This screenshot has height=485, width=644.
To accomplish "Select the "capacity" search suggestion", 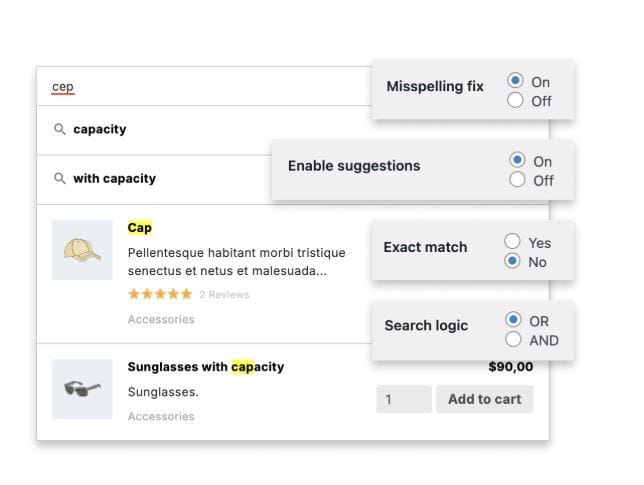I will coord(100,130).
